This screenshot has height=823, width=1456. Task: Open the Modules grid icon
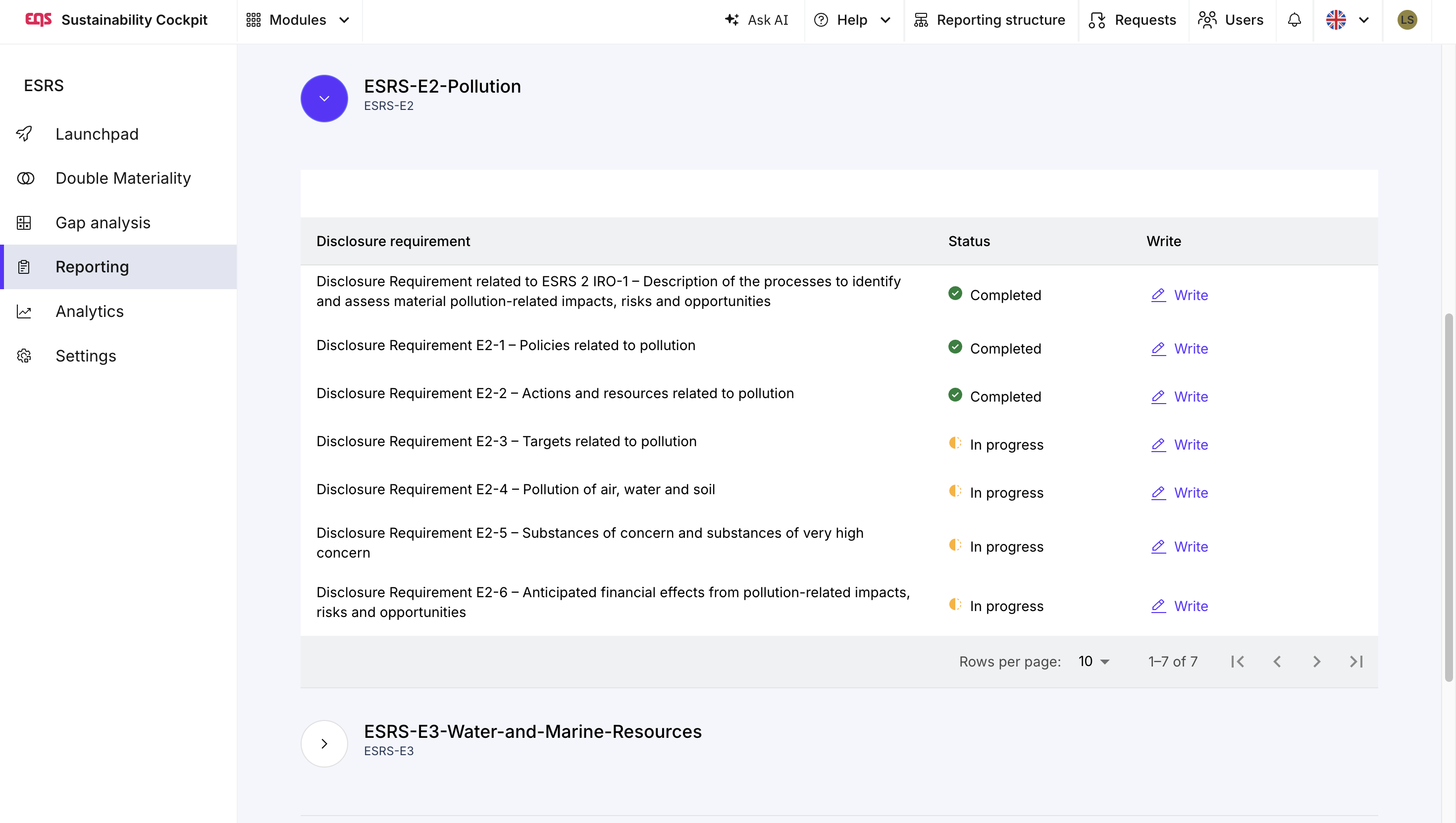253,20
